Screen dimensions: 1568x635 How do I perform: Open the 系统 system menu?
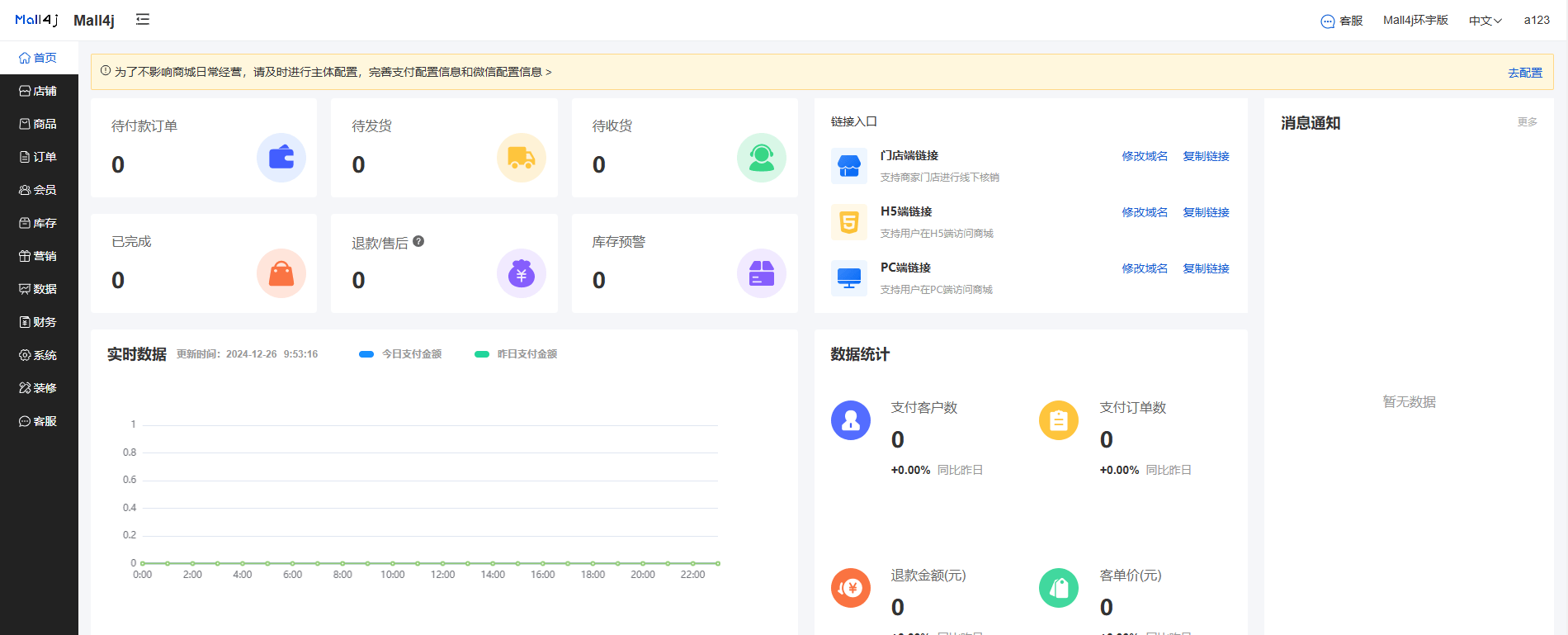click(39, 355)
